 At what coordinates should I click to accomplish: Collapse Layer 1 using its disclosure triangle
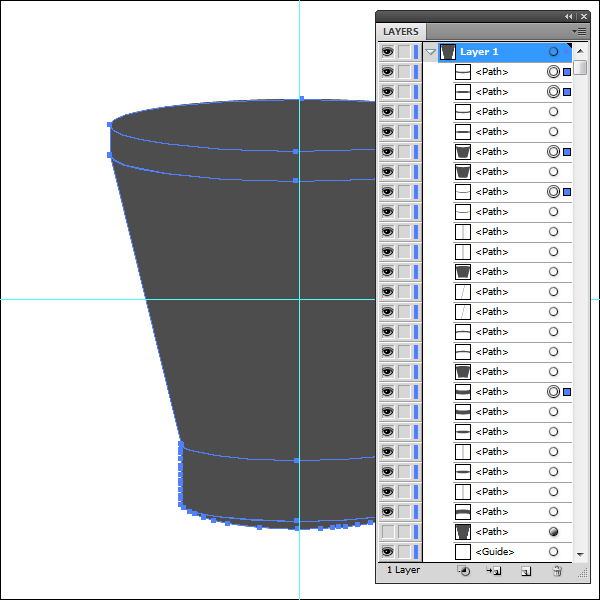click(430, 52)
